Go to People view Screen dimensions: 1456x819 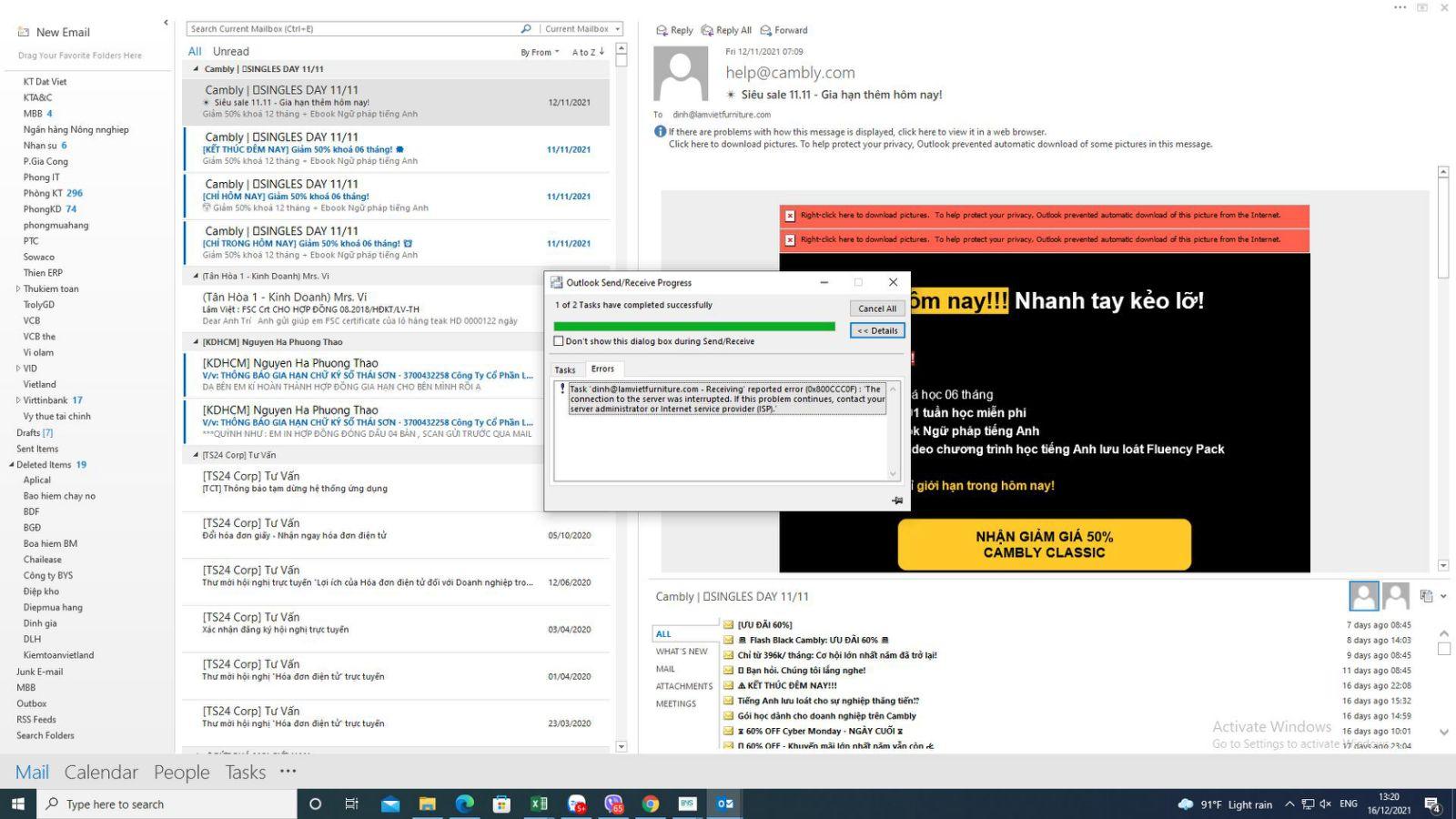point(181,772)
